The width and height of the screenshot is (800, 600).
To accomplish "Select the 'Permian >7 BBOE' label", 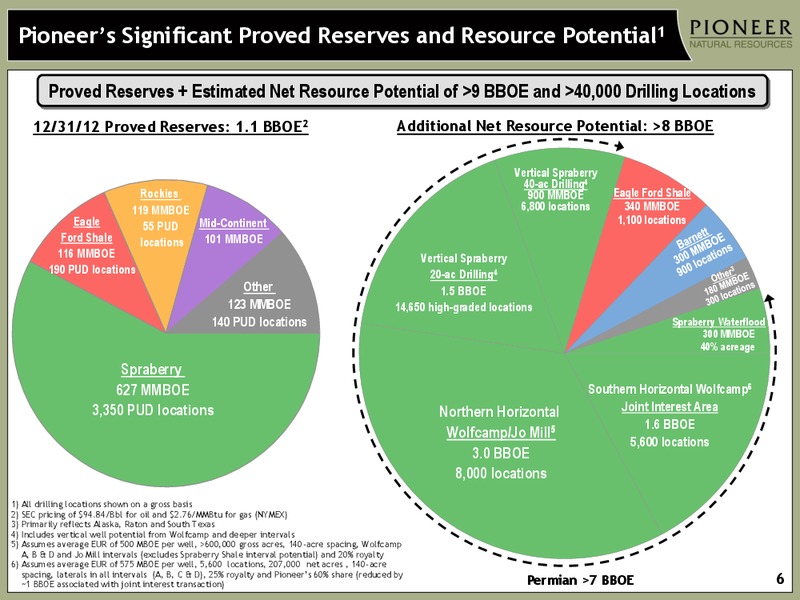I will 580,580.
